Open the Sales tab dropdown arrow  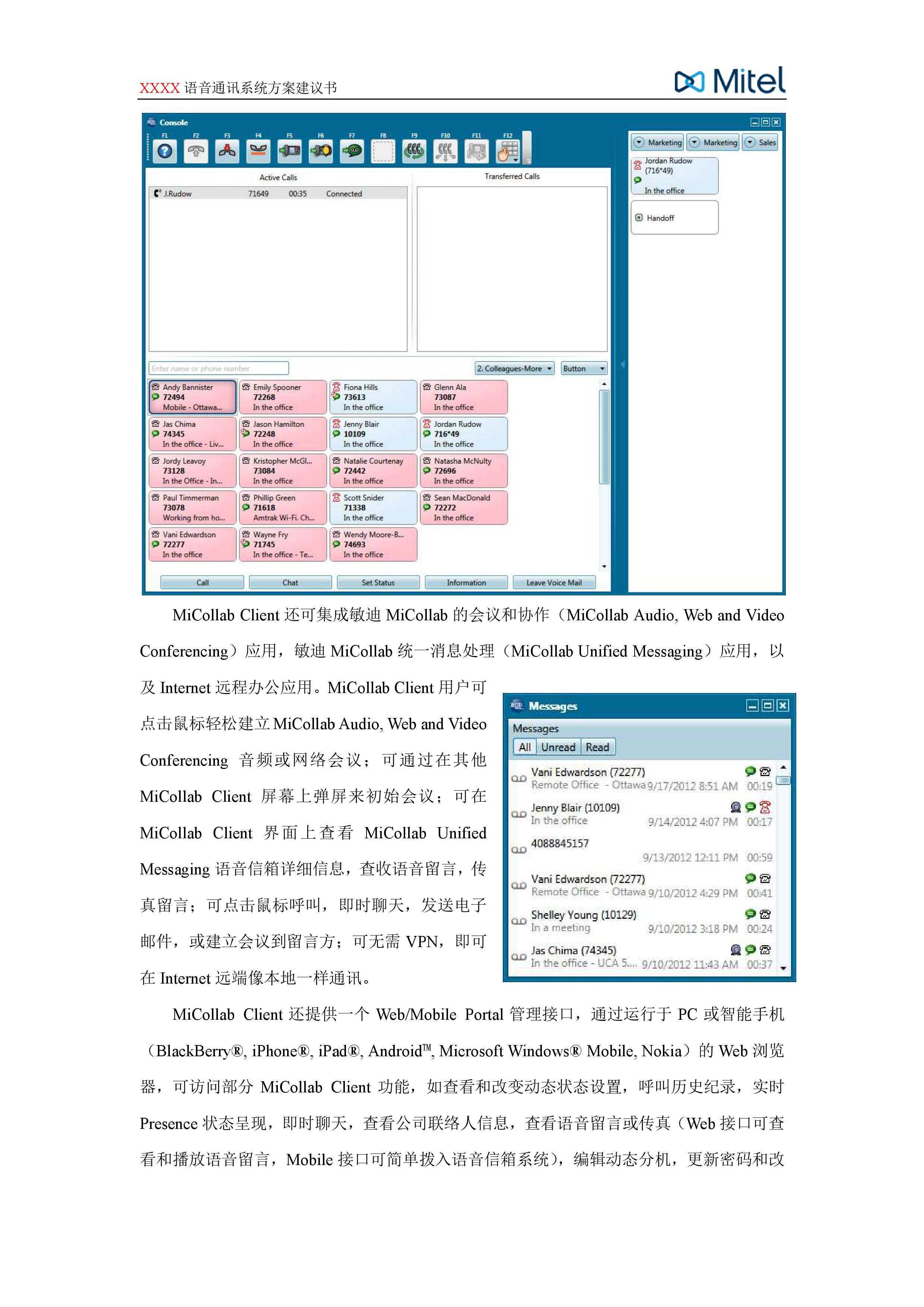750,142
